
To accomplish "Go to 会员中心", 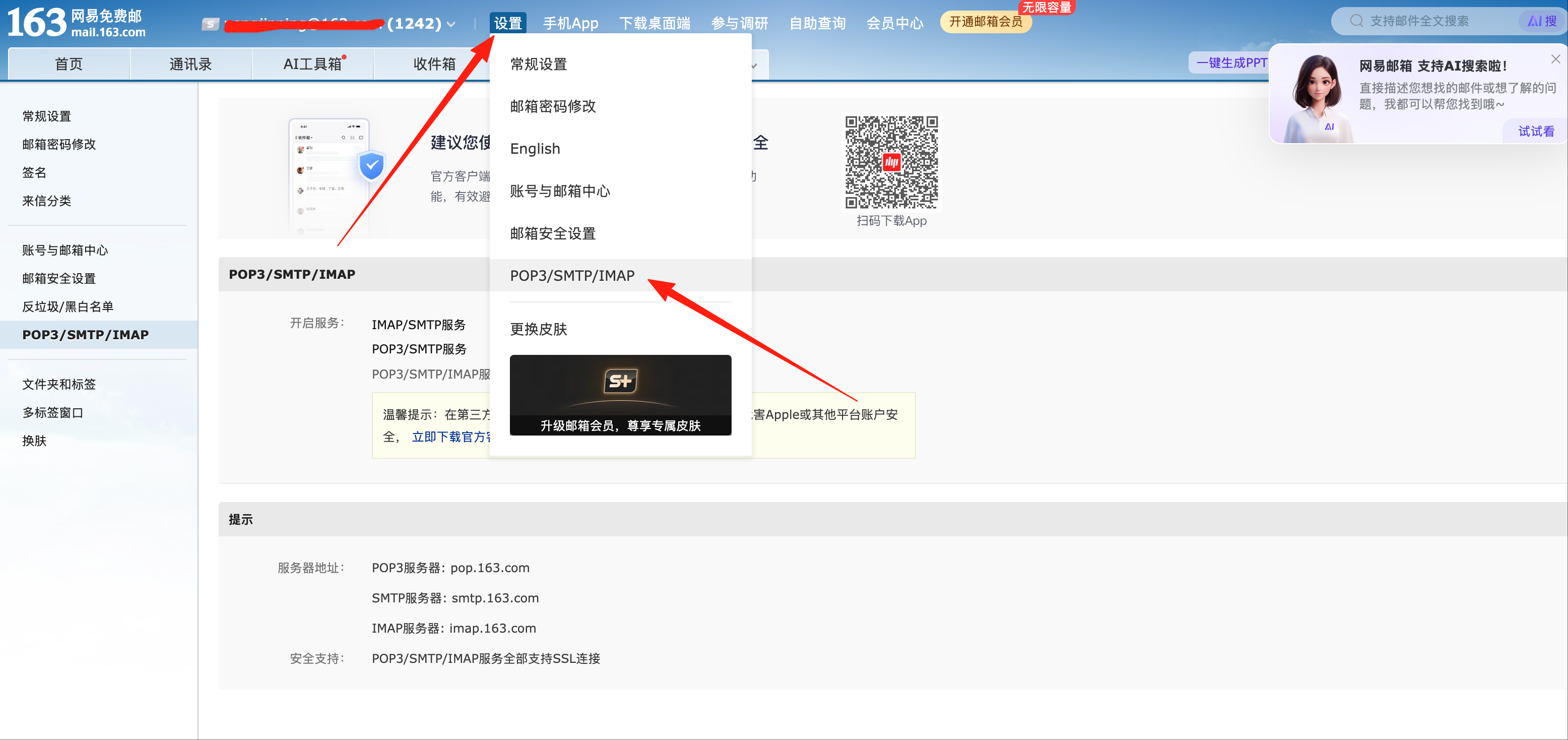I will coord(895,23).
